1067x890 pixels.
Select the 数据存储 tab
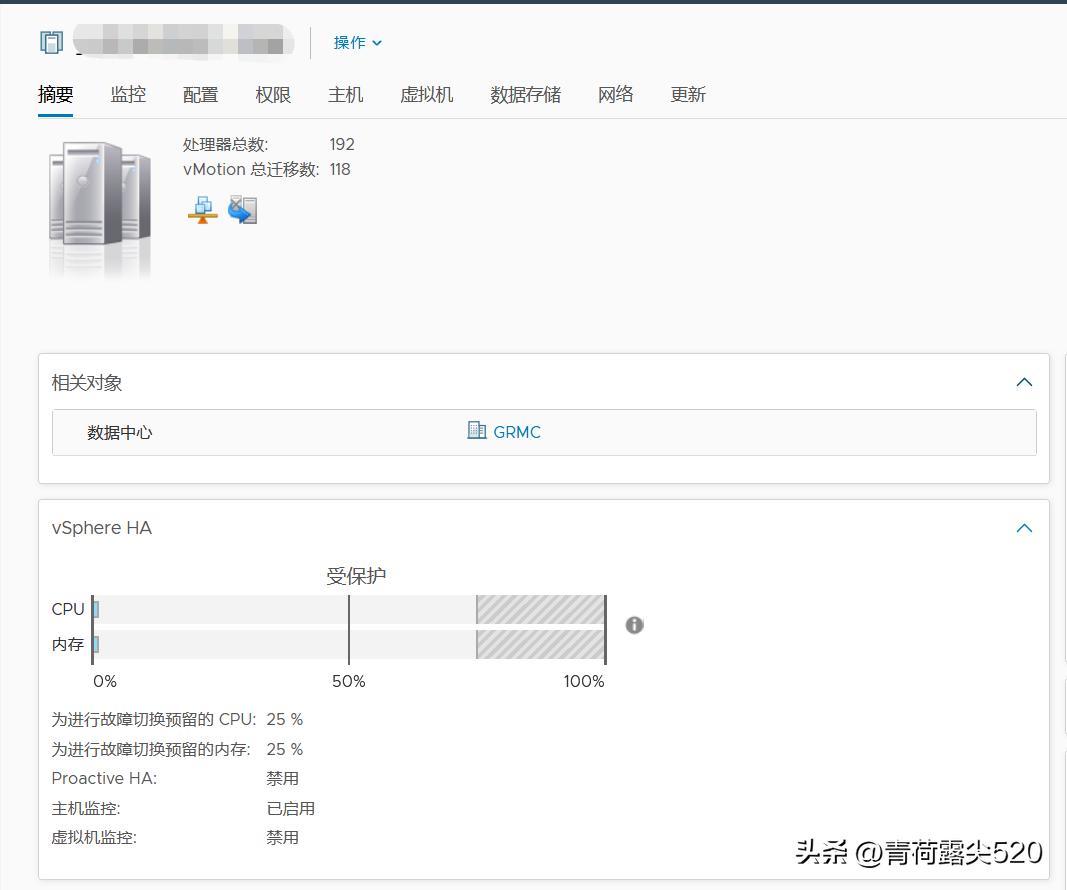(526, 94)
